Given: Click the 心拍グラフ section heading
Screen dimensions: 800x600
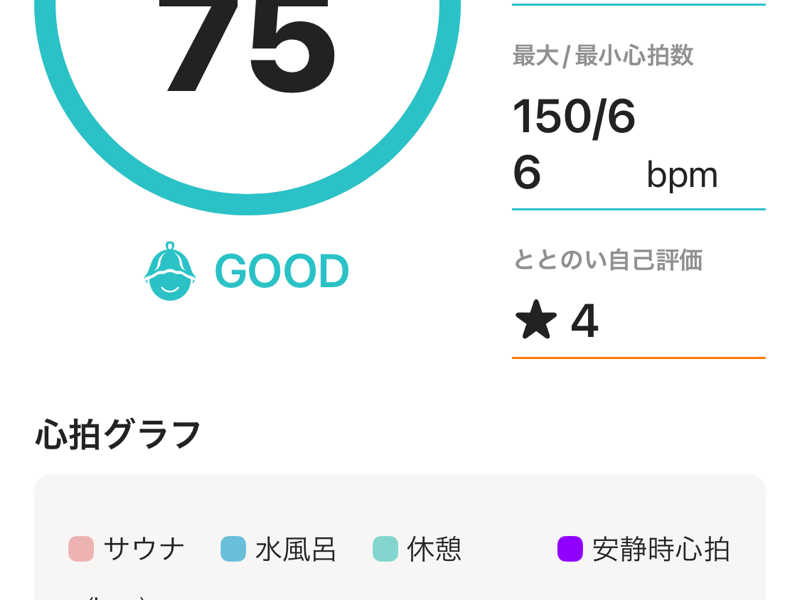Looking at the screenshot, I should pos(119,434).
